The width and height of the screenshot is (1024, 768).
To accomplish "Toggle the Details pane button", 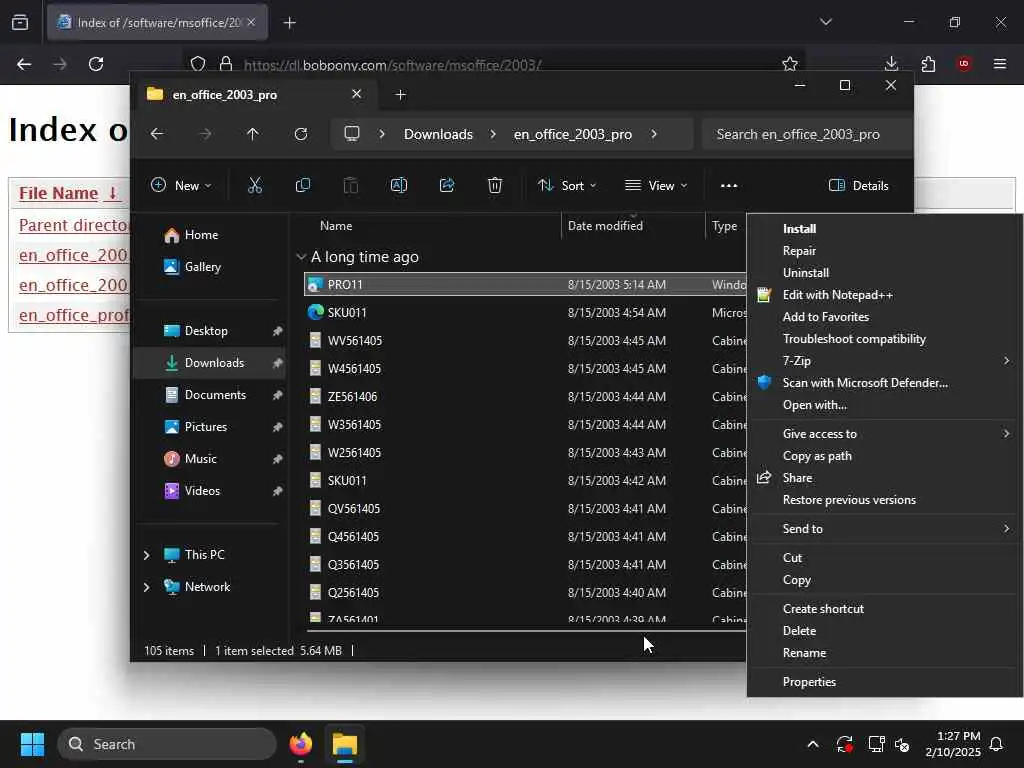I will click(859, 185).
